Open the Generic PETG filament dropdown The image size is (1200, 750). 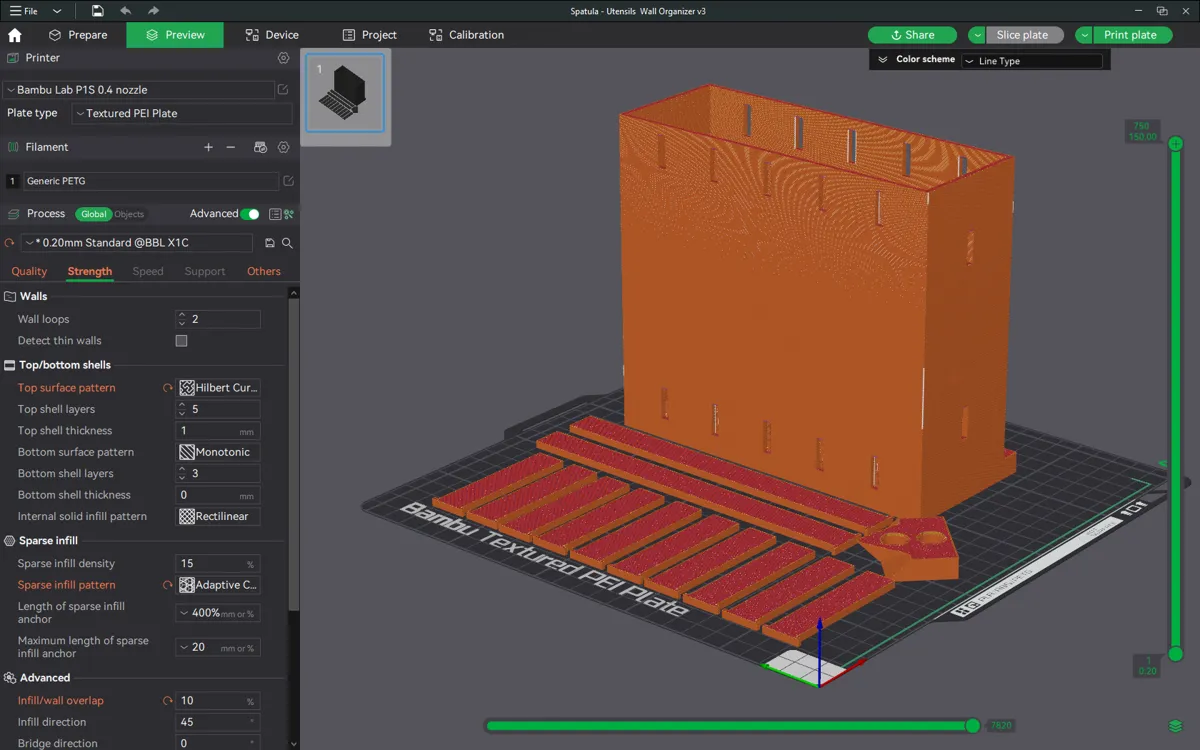point(150,181)
